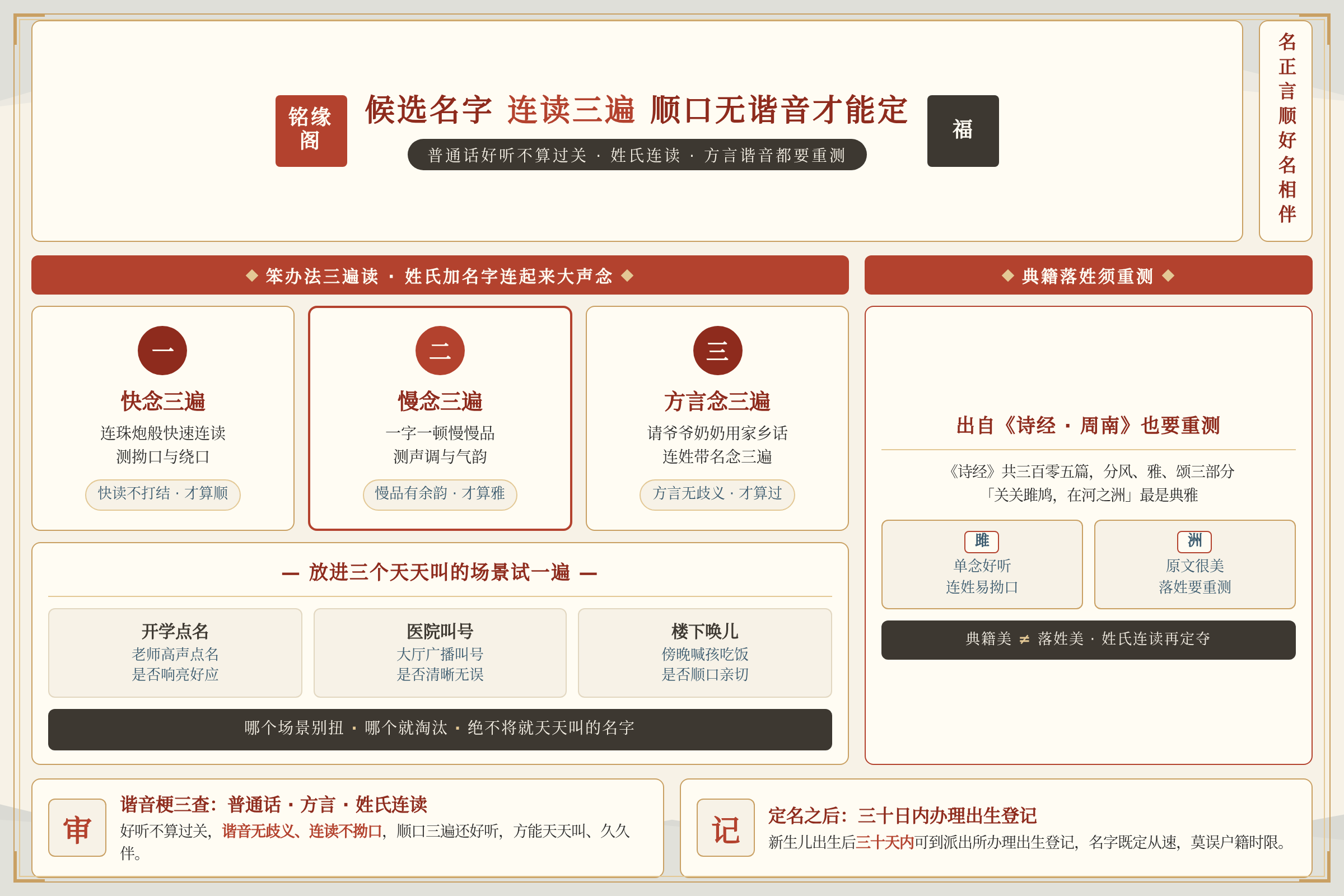Click the heading 谐音梗三查：普通话·方言·姓氏连读
Viewport: 1344px width, 896px height.
click(274, 805)
